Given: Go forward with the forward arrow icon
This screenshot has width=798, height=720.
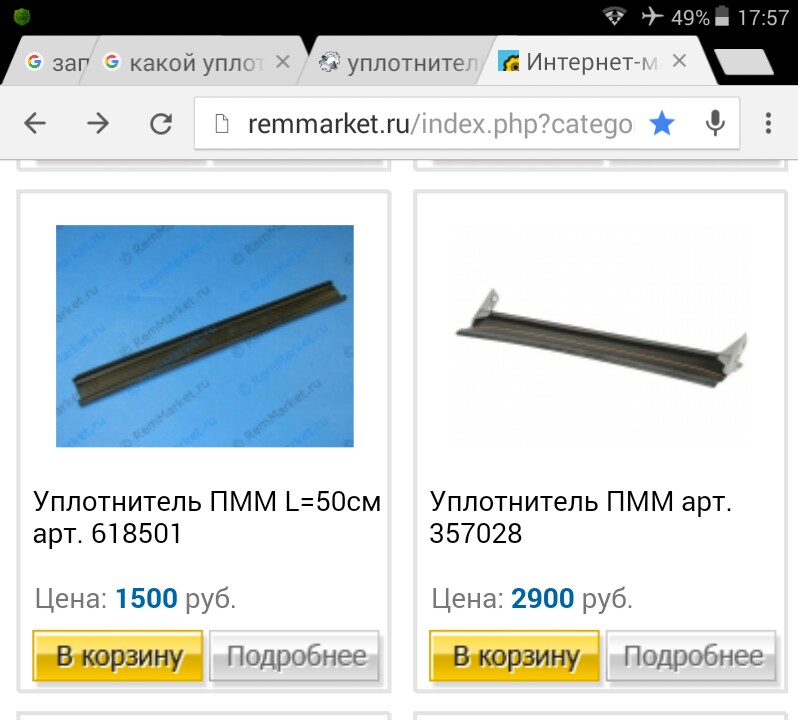Looking at the screenshot, I should (98, 123).
